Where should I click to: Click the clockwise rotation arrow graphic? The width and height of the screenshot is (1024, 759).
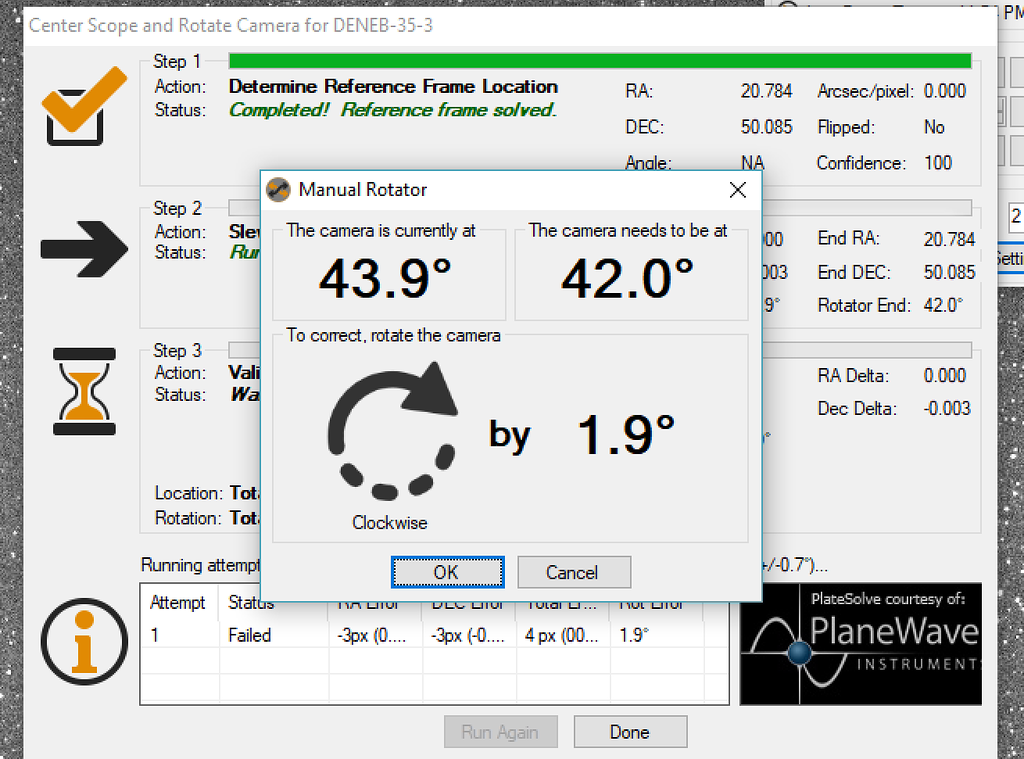(391, 431)
